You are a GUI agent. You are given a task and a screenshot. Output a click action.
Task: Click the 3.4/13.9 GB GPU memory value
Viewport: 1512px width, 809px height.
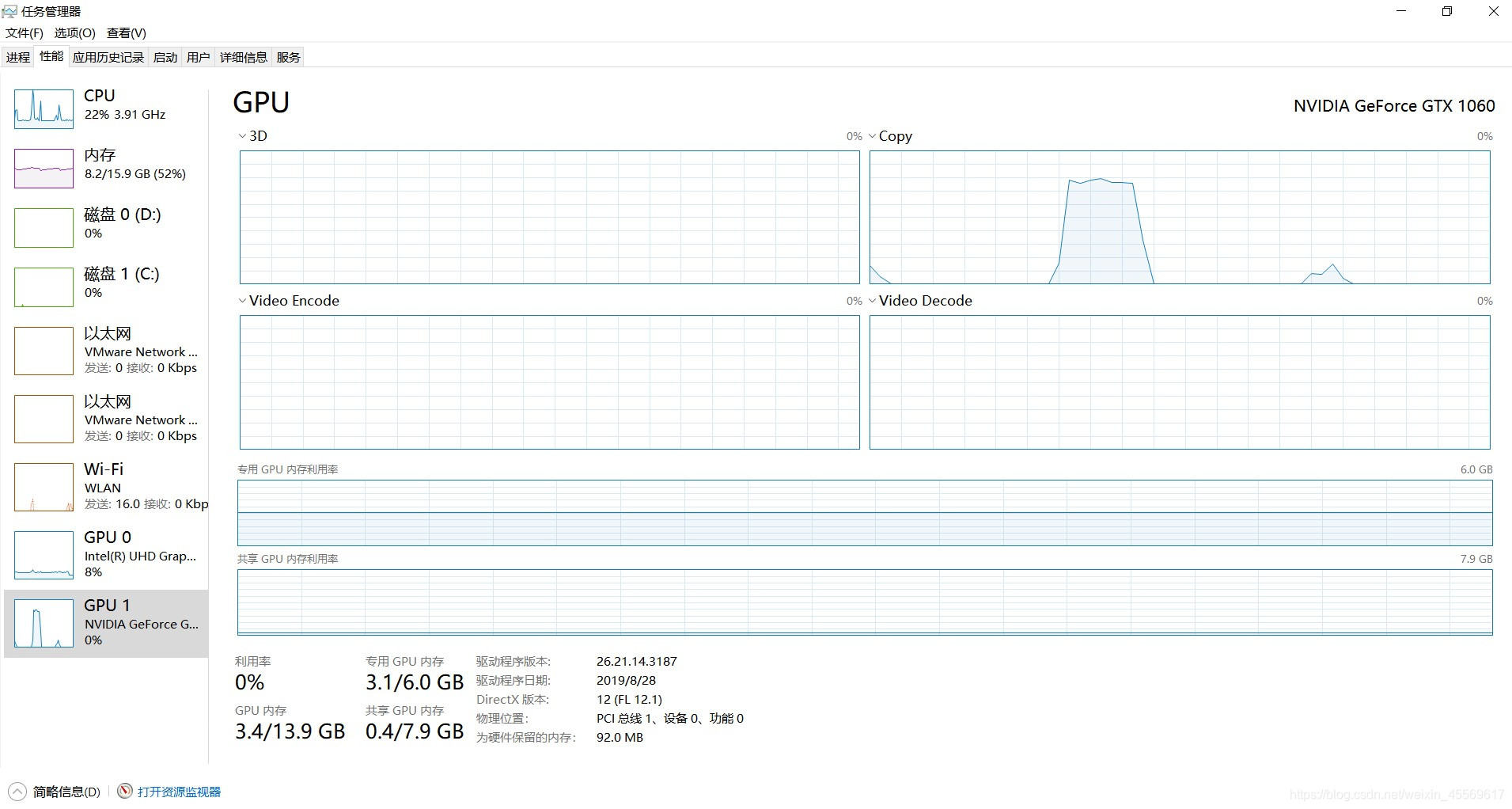[x=290, y=731]
